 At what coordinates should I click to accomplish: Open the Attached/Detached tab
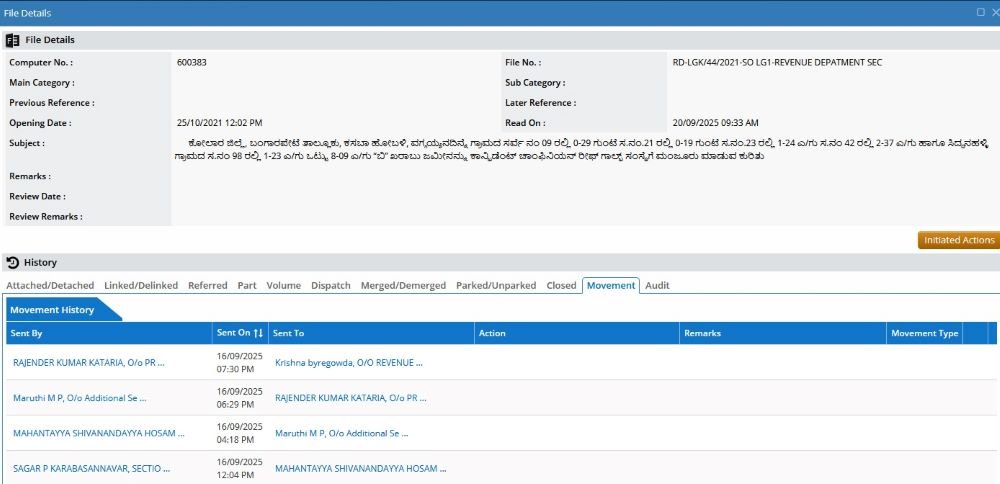(50, 285)
